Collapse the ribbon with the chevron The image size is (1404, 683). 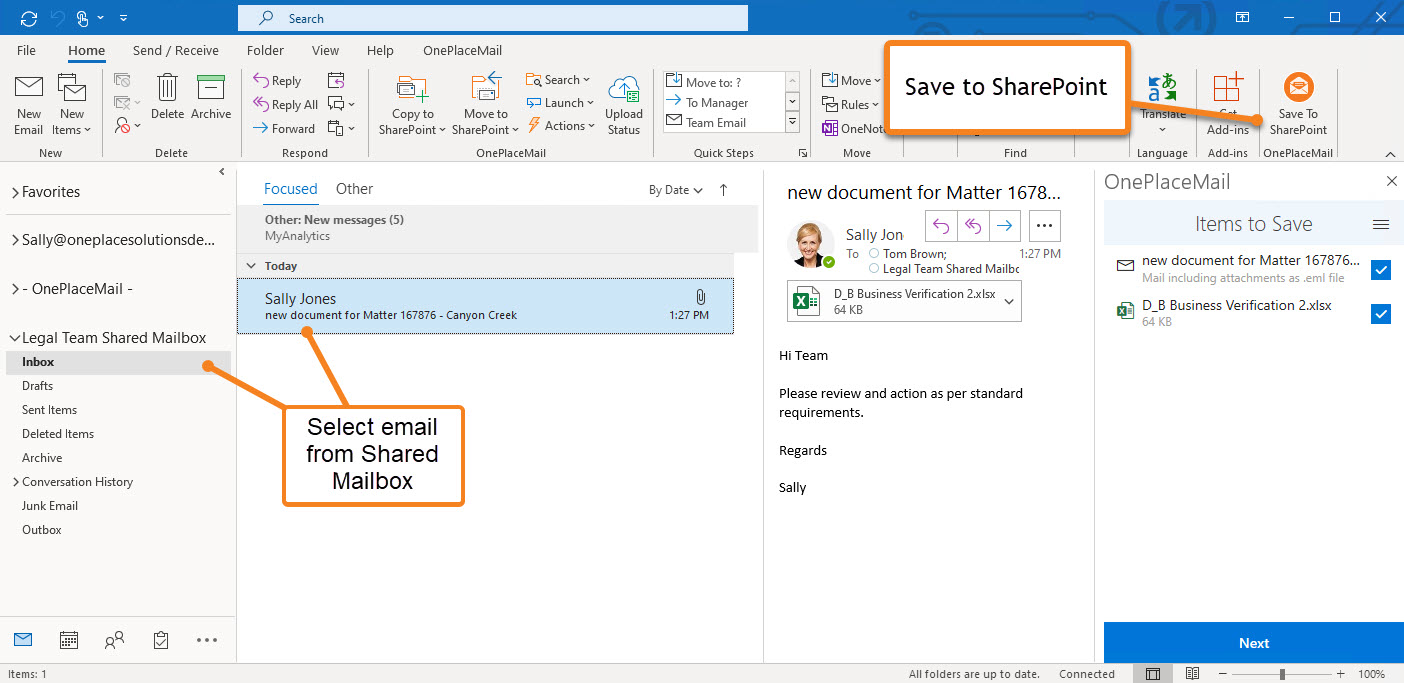click(x=1389, y=154)
